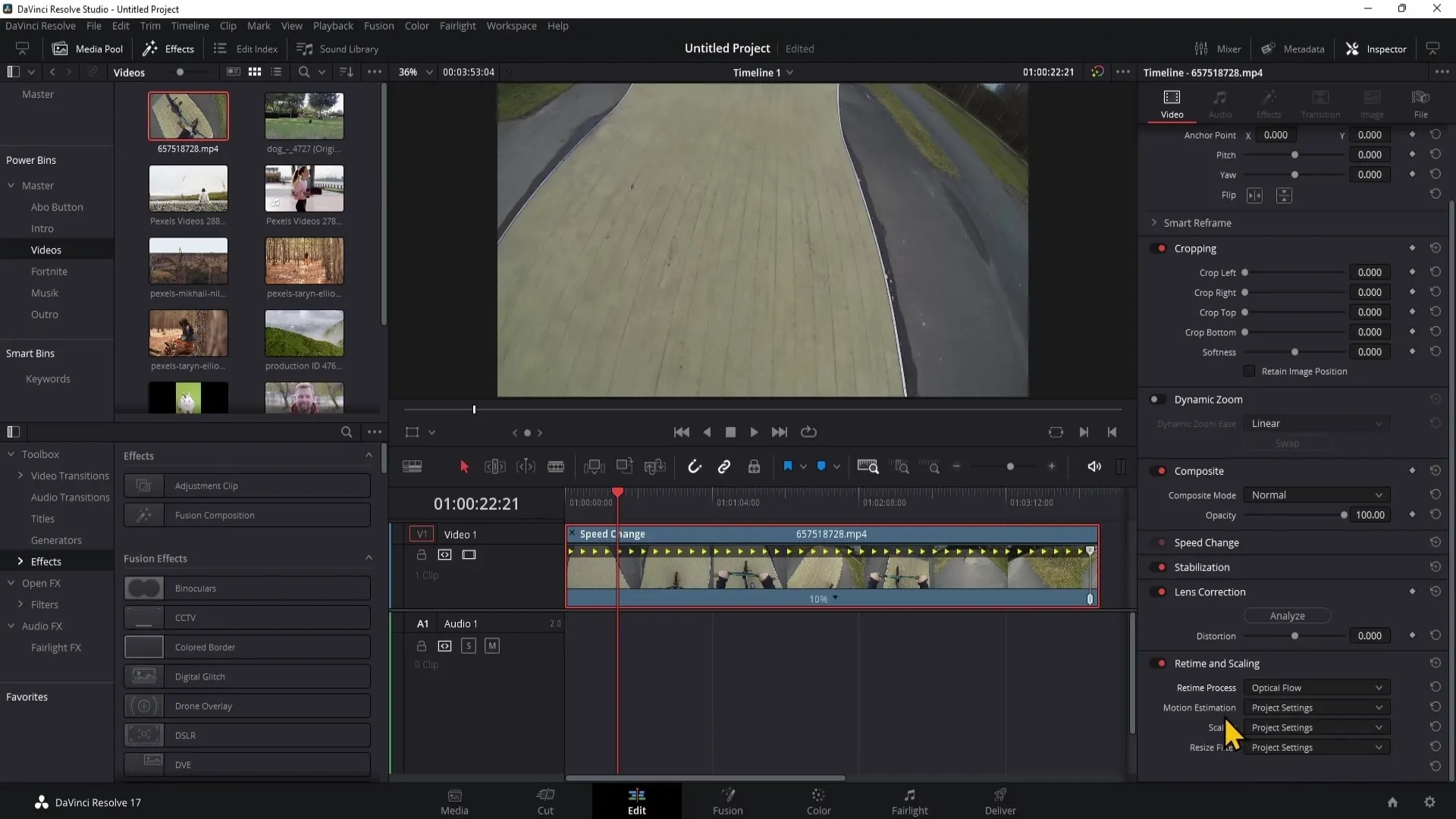This screenshot has width=1456, height=819.
Task: Click the Analyze button under Lens Correction
Action: 1287,615
